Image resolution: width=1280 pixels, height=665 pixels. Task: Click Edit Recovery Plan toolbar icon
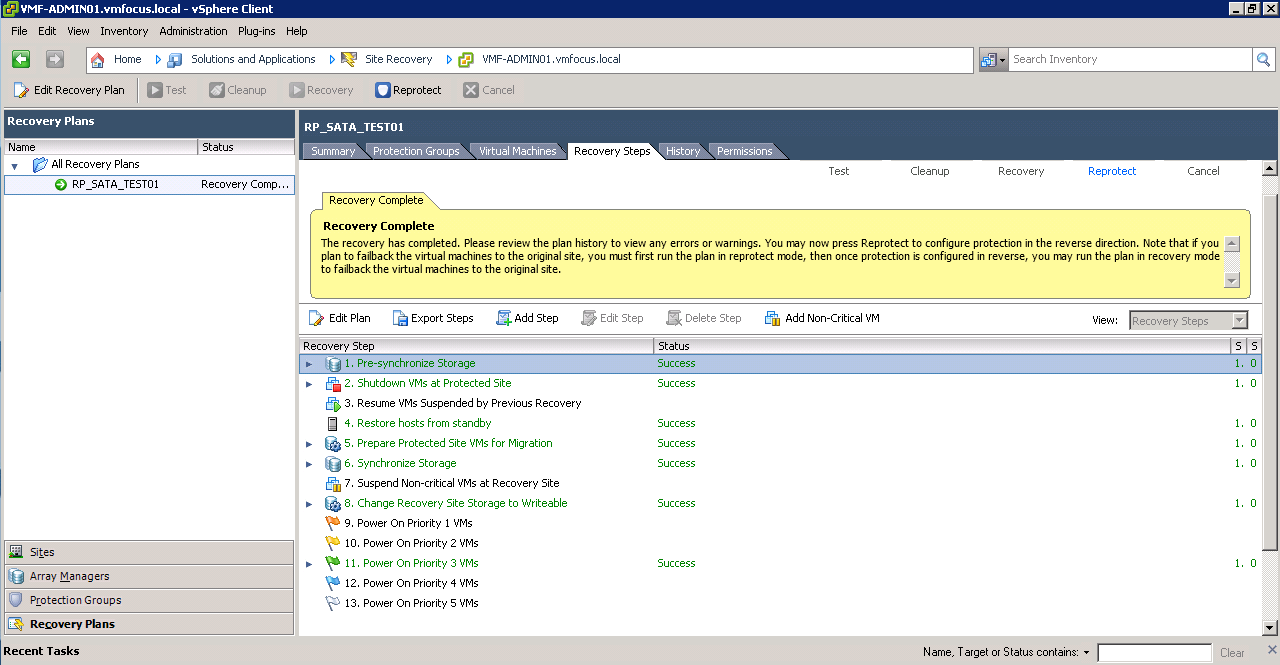[21, 90]
